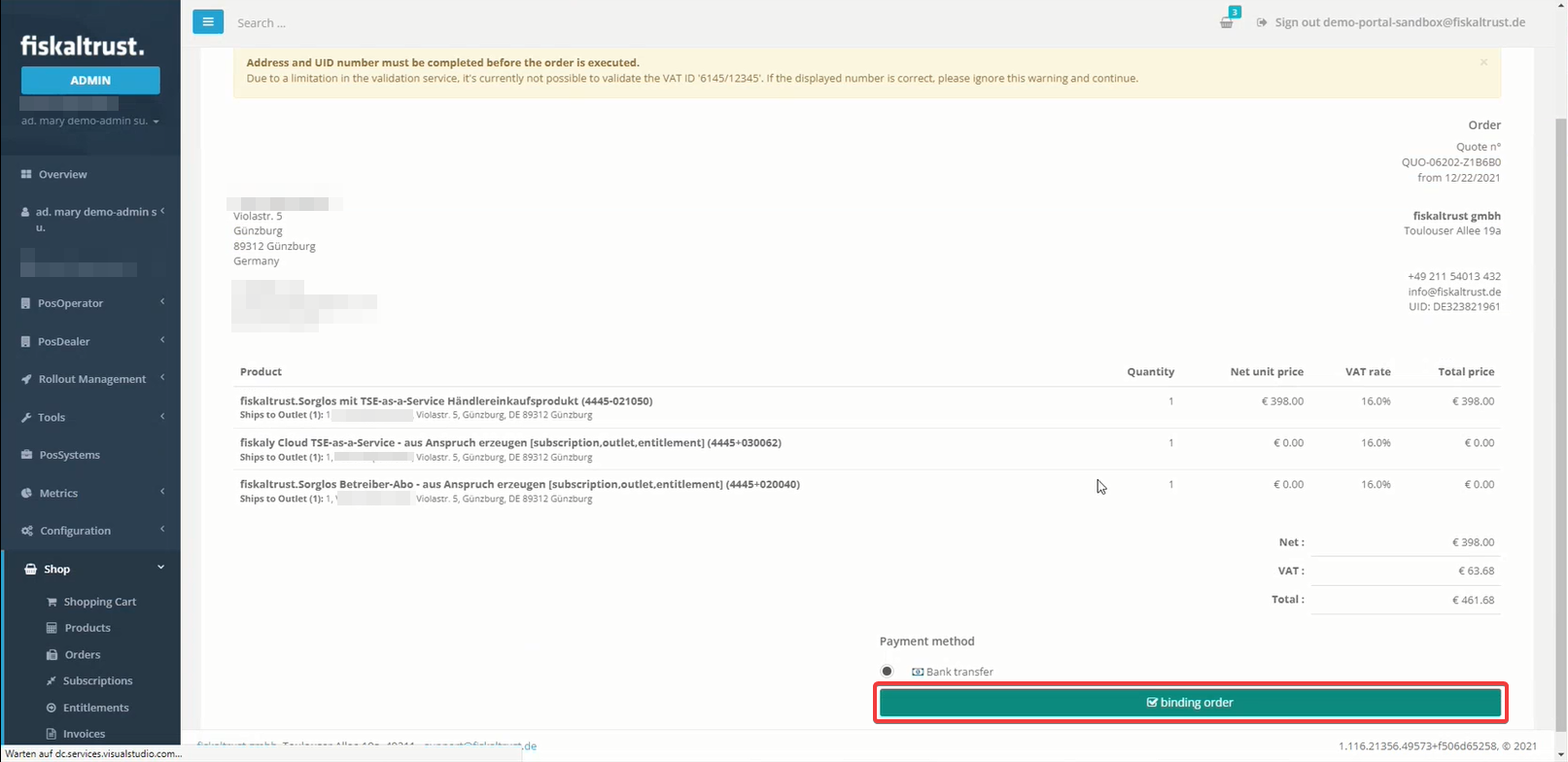Dismiss the yellow warning banner
Viewport: 1568px width, 762px height.
[1483, 62]
